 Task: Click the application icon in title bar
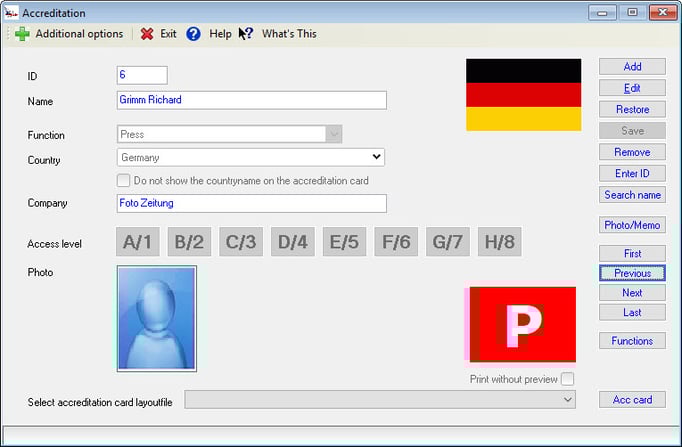(x=12, y=13)
